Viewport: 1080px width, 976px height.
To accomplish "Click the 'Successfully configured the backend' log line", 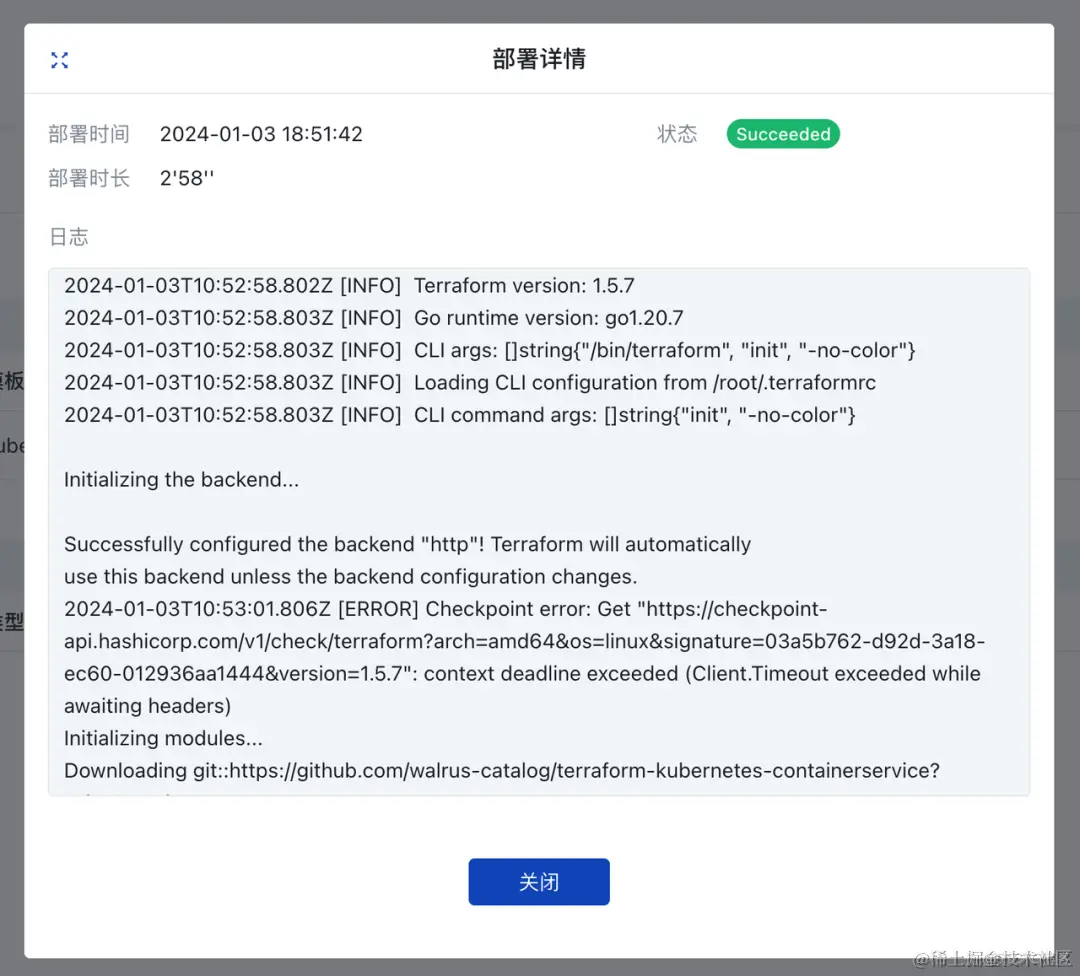I will (407, 544).
